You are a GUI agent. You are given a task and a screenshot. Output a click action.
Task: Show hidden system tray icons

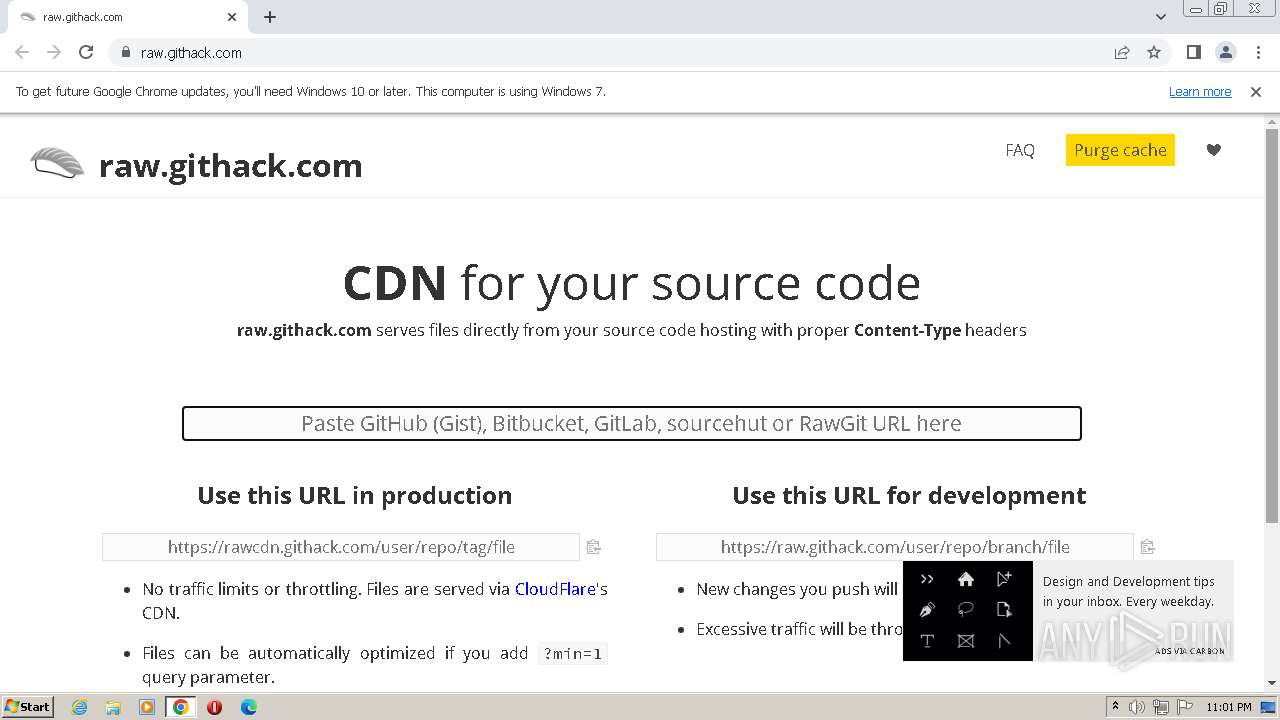(1116, 707)
